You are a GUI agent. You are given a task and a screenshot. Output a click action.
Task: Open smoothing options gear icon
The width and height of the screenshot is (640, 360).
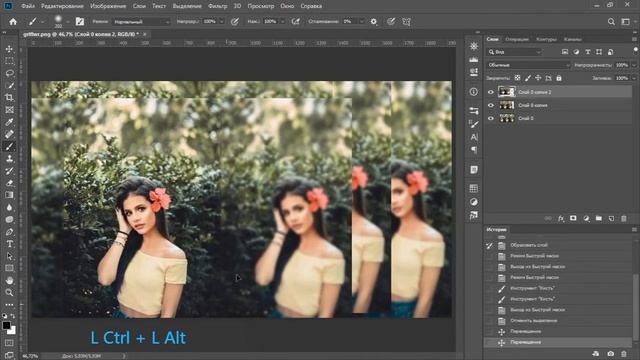point(373,22)
